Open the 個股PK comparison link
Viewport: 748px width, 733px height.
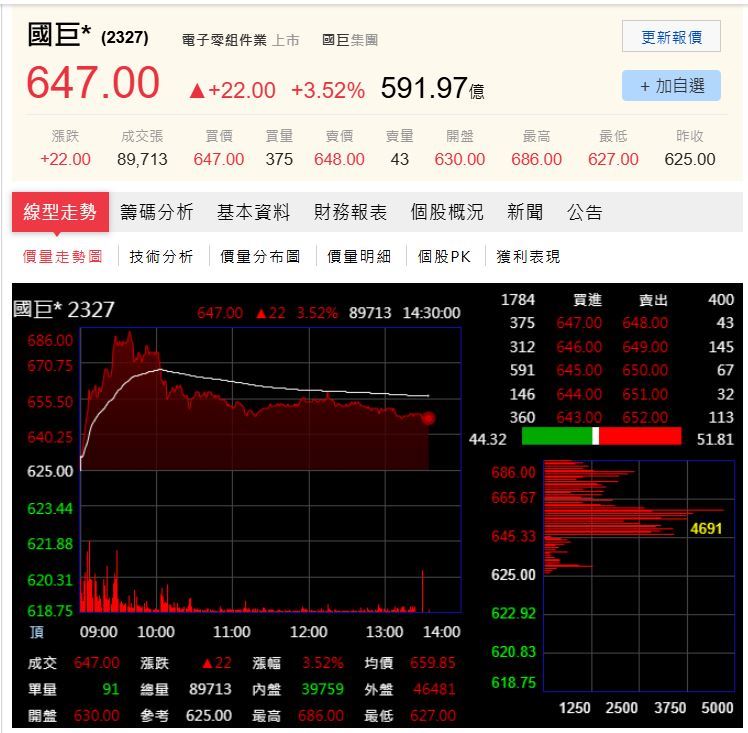click(x=444, y=257)
